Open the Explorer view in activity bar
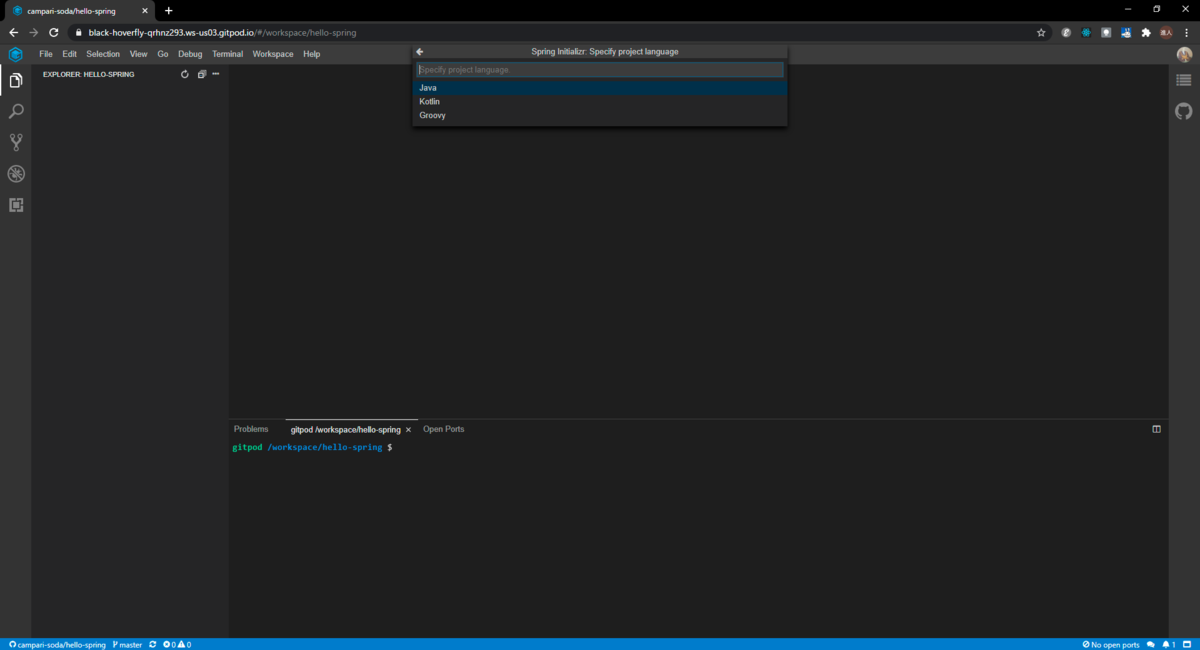 [x=16, y=81]
